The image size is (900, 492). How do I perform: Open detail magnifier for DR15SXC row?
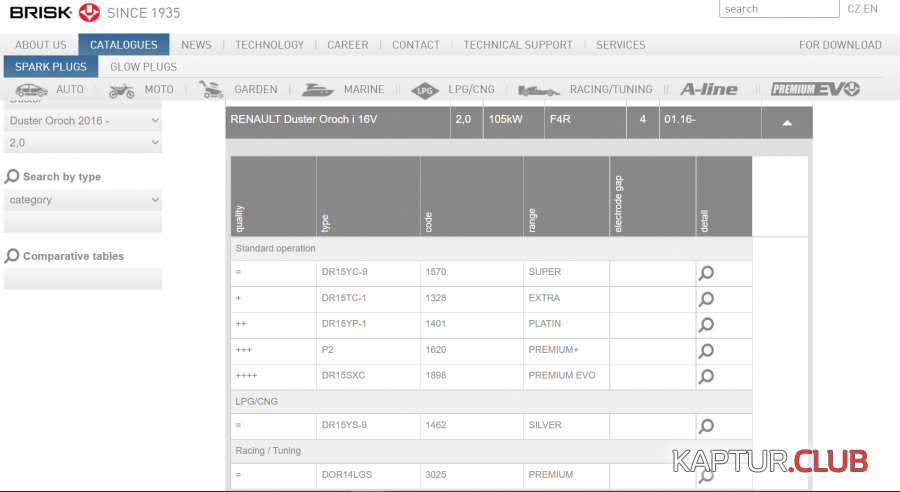pos(706,377)
